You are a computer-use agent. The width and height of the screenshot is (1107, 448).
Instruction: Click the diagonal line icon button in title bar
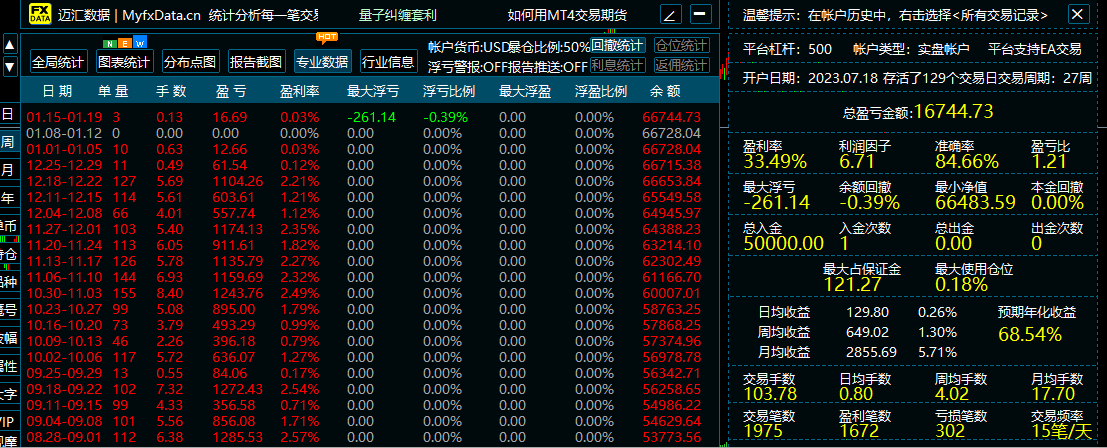(x=671, y=14)
